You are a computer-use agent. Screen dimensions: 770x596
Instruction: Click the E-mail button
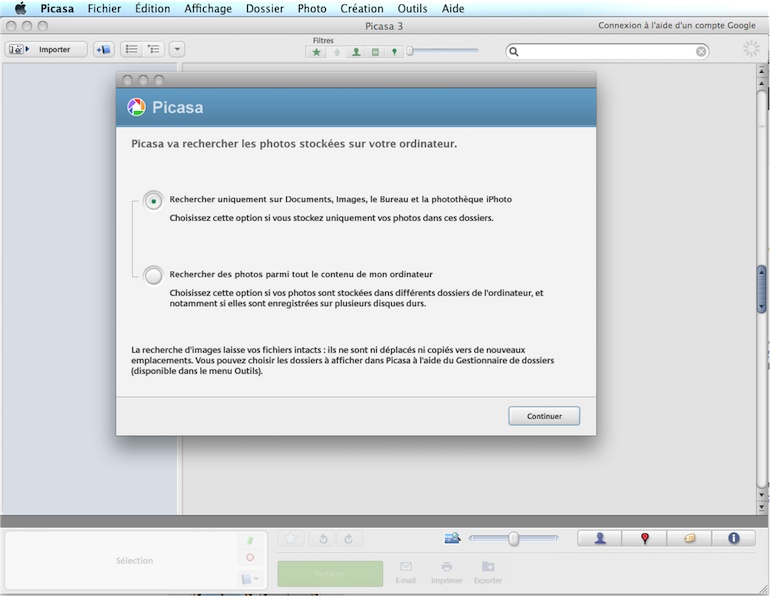(x=406, y=573)
